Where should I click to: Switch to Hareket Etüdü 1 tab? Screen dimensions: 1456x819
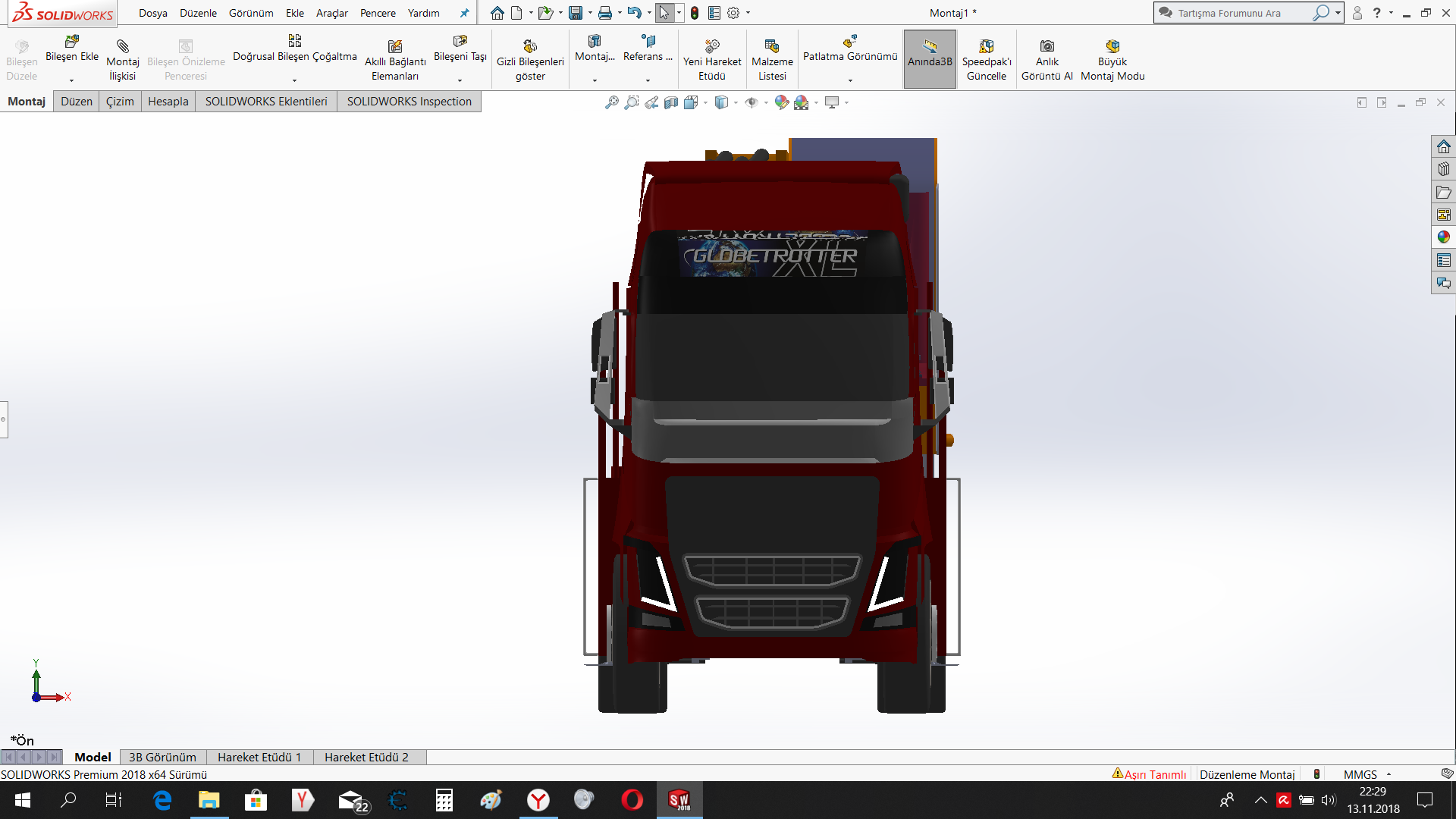tap(259, 757)
